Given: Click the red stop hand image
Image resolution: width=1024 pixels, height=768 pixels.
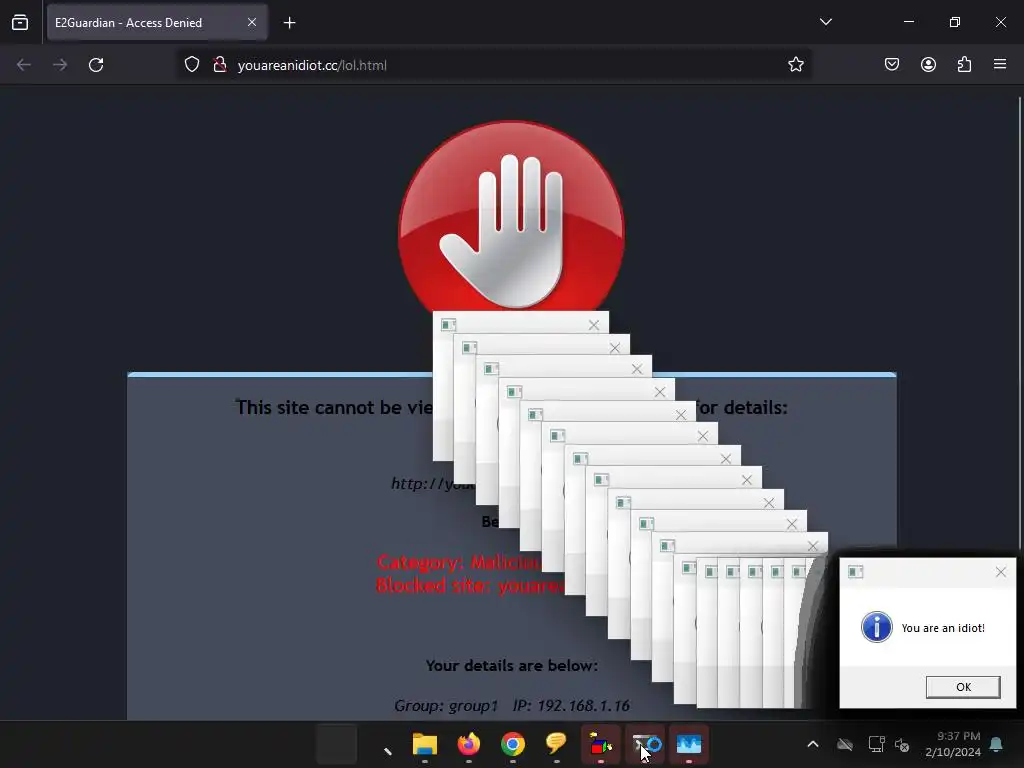Looking at the screenshot, I should 511,216.
